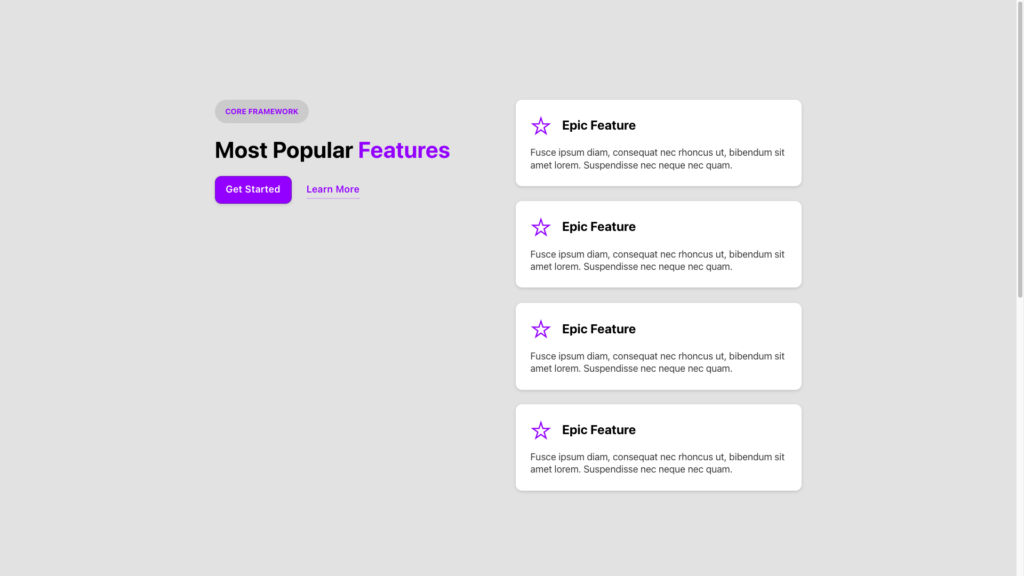Click the Fusce ipsum paragraph in the third card
The height and width of the screenshot is (576, 1024).
(x=657, y=362)
